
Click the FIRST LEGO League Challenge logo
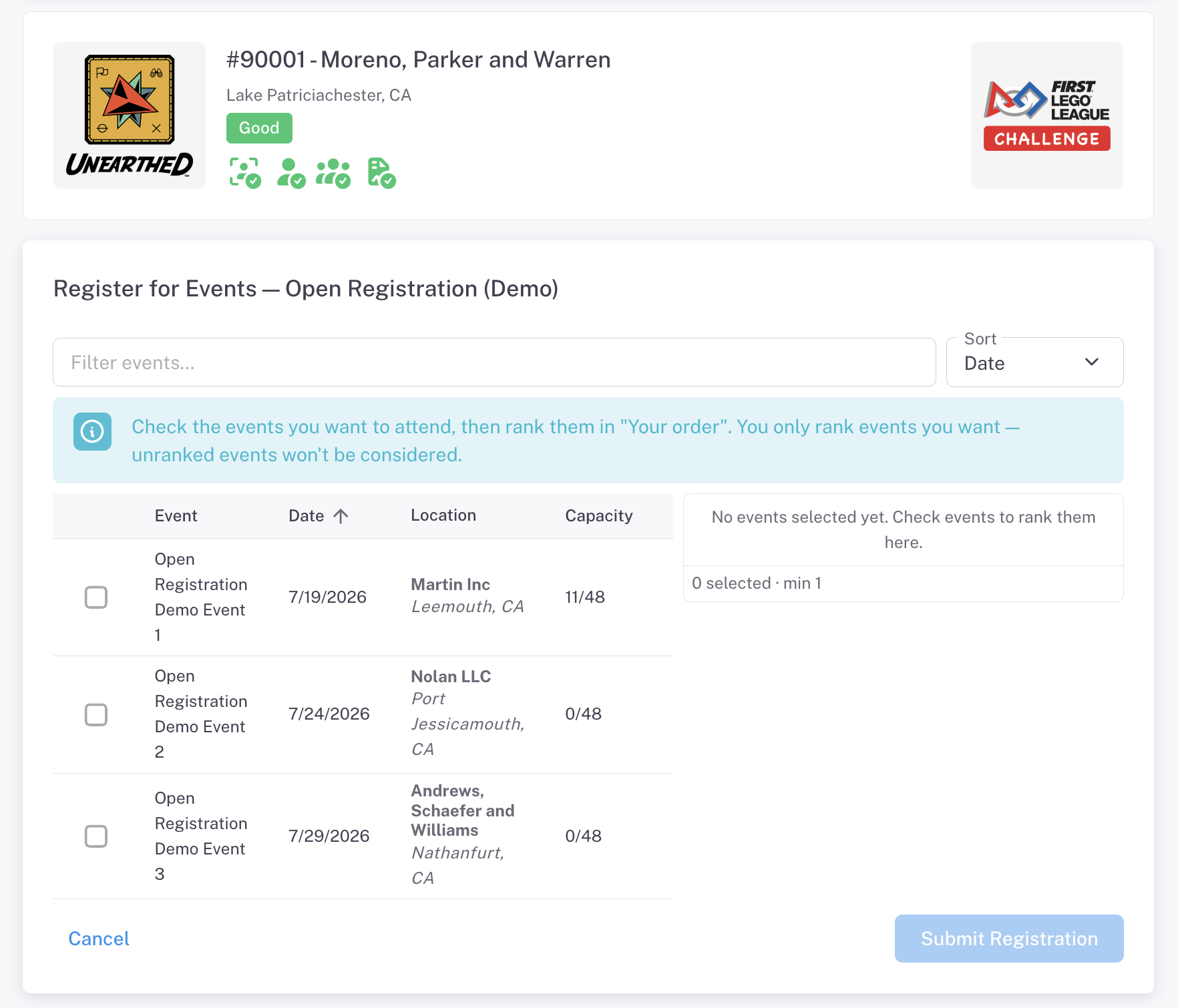1046,115
